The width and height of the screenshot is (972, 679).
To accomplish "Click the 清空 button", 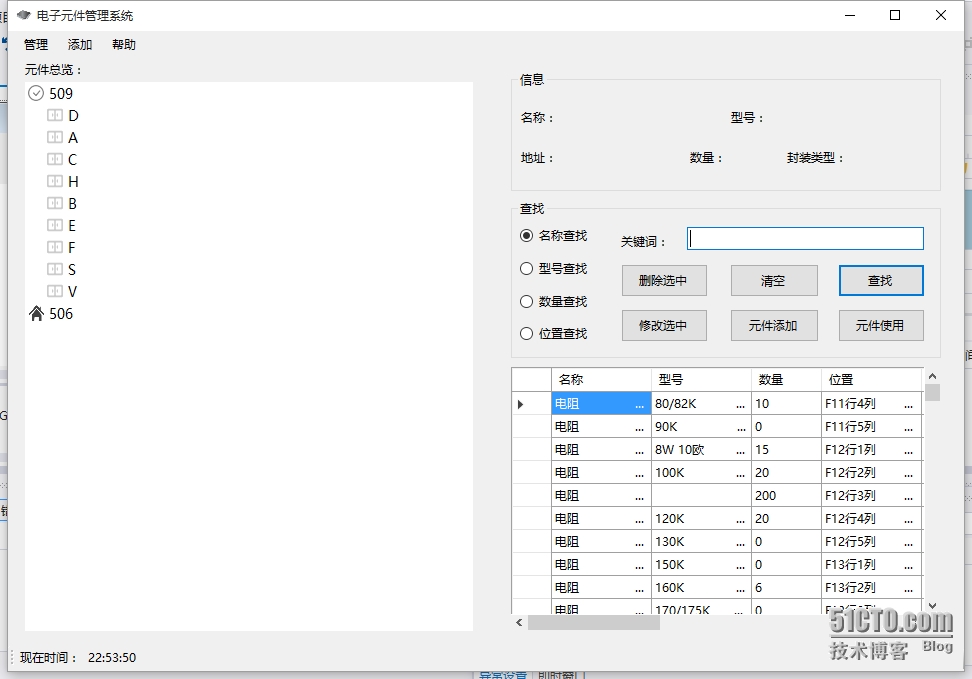I will point(774,281).
